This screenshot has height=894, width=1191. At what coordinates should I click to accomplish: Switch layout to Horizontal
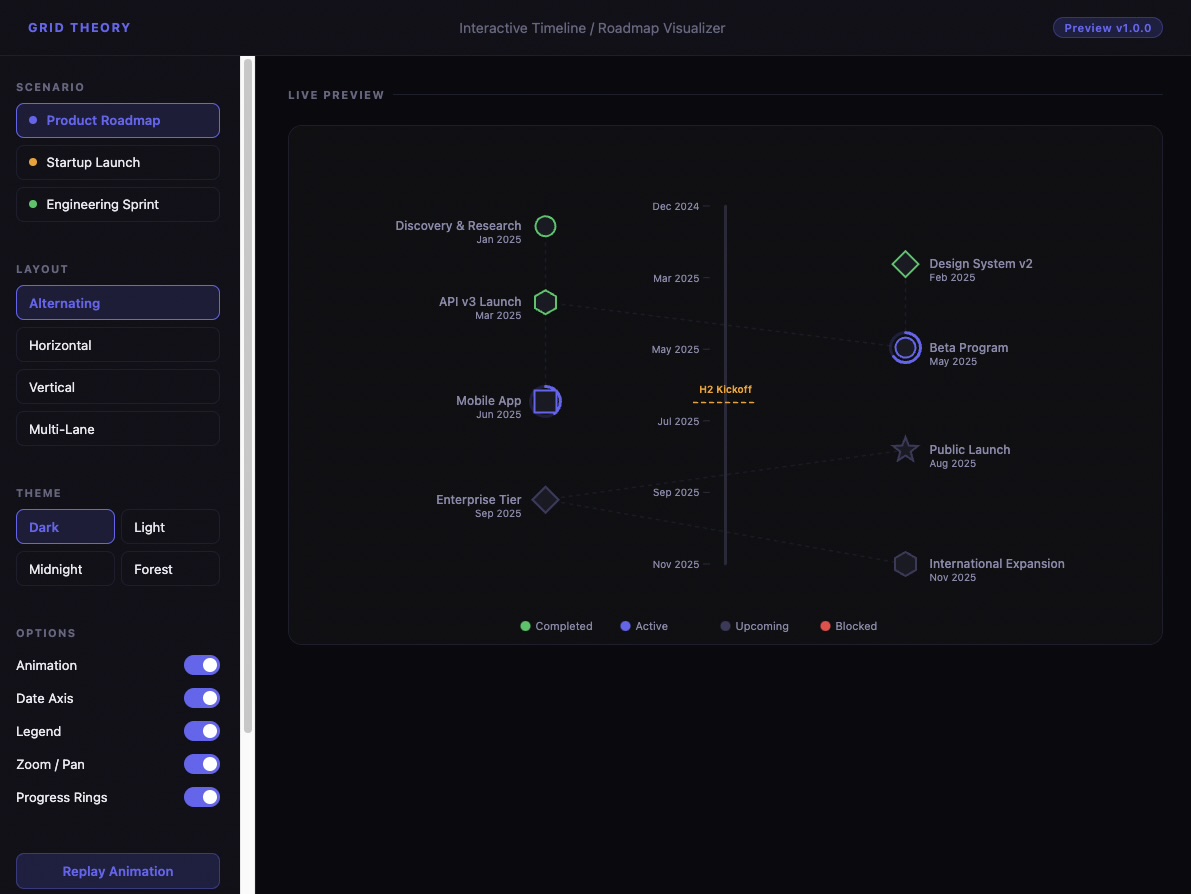(117, 344)
